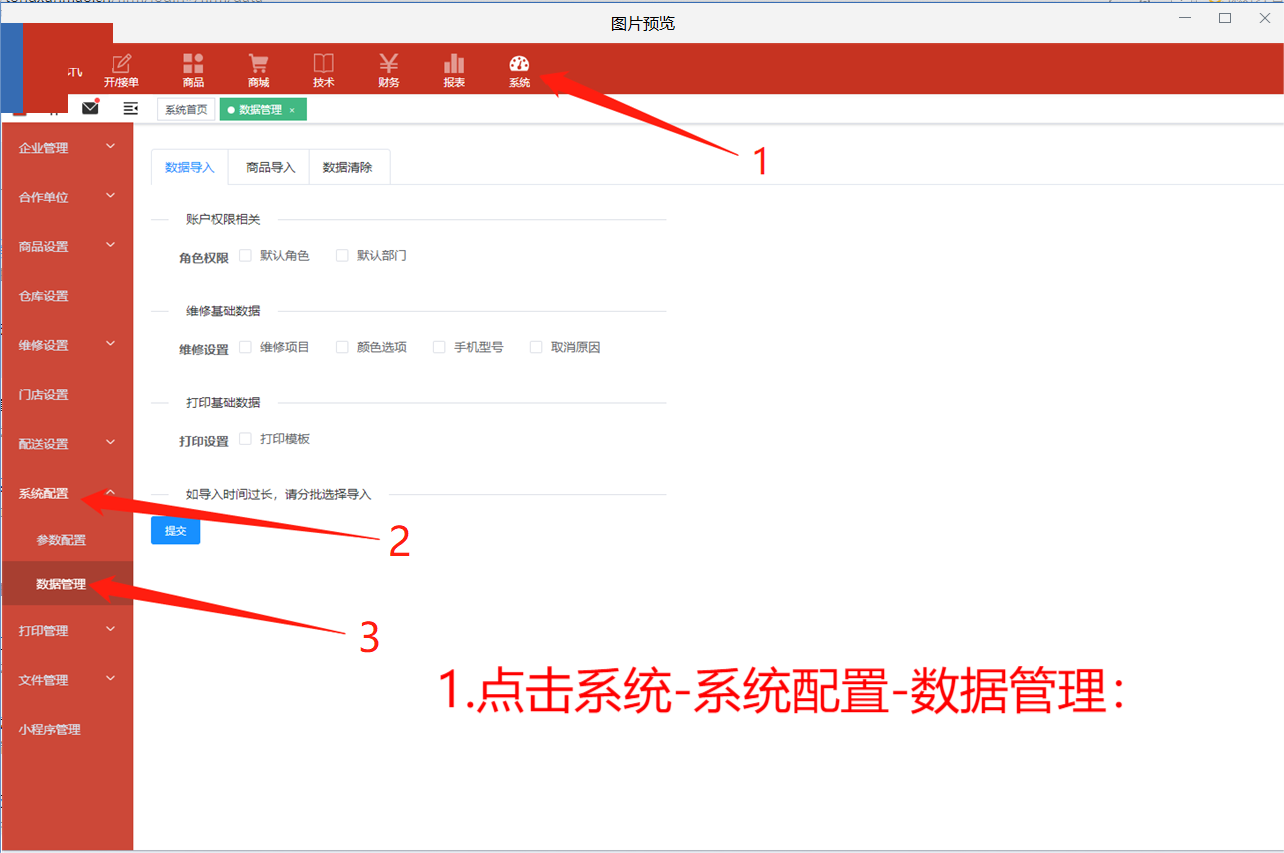Expand the 打印管理 sidebar chevron

click(x=111, y=629)
